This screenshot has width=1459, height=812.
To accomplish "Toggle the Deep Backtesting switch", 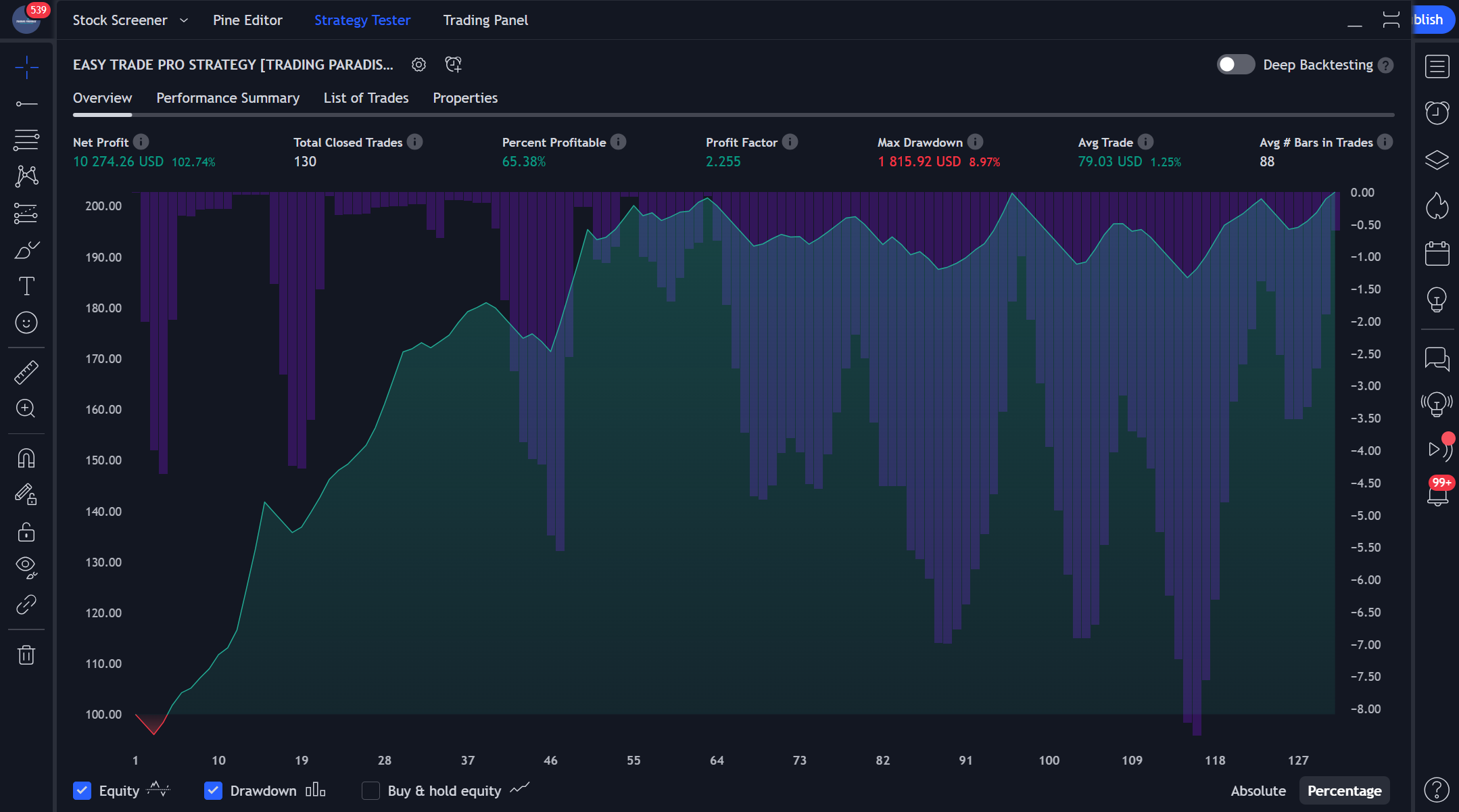I will (1235, 65).
